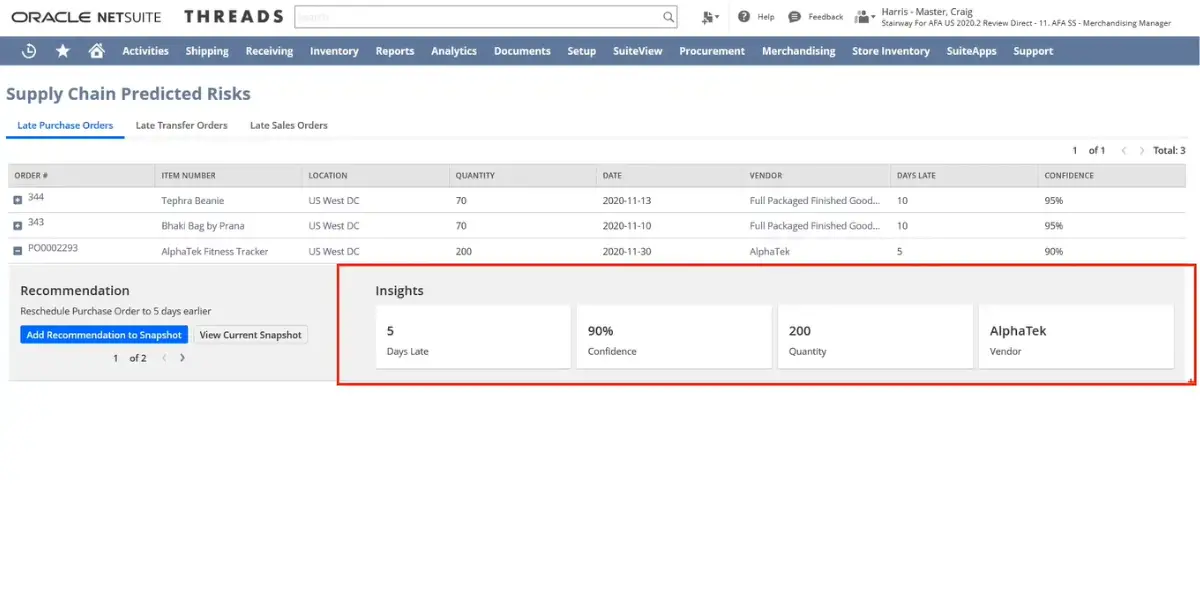This screenshot has height=600, width=1200.
Task: Open the Analytics menu
Action: click(454, 51)
